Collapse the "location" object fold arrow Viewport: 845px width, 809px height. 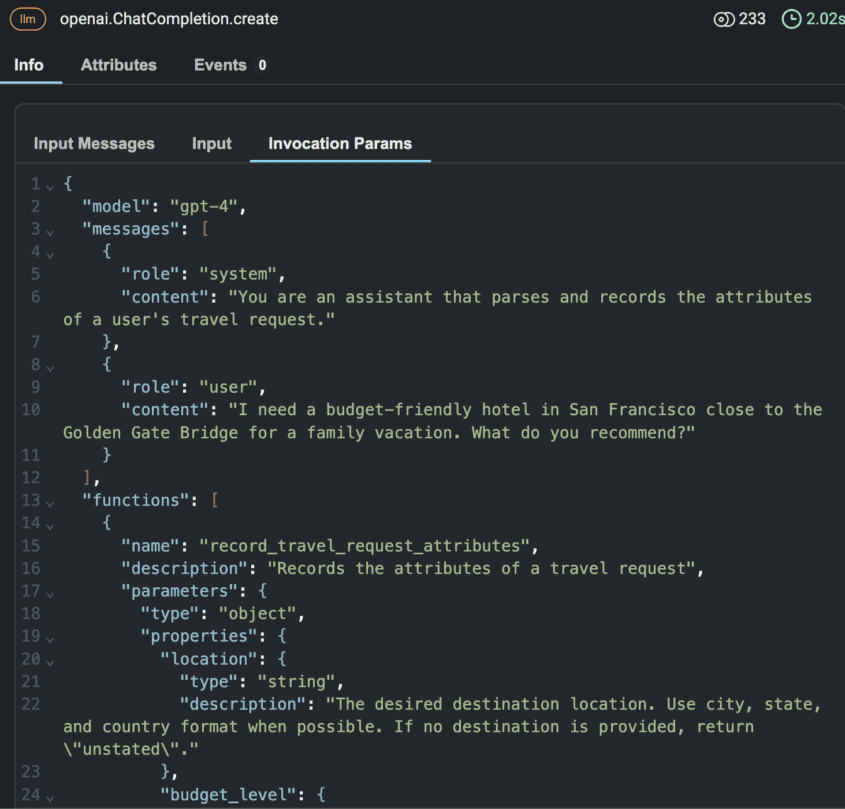(x=49, y=660)
